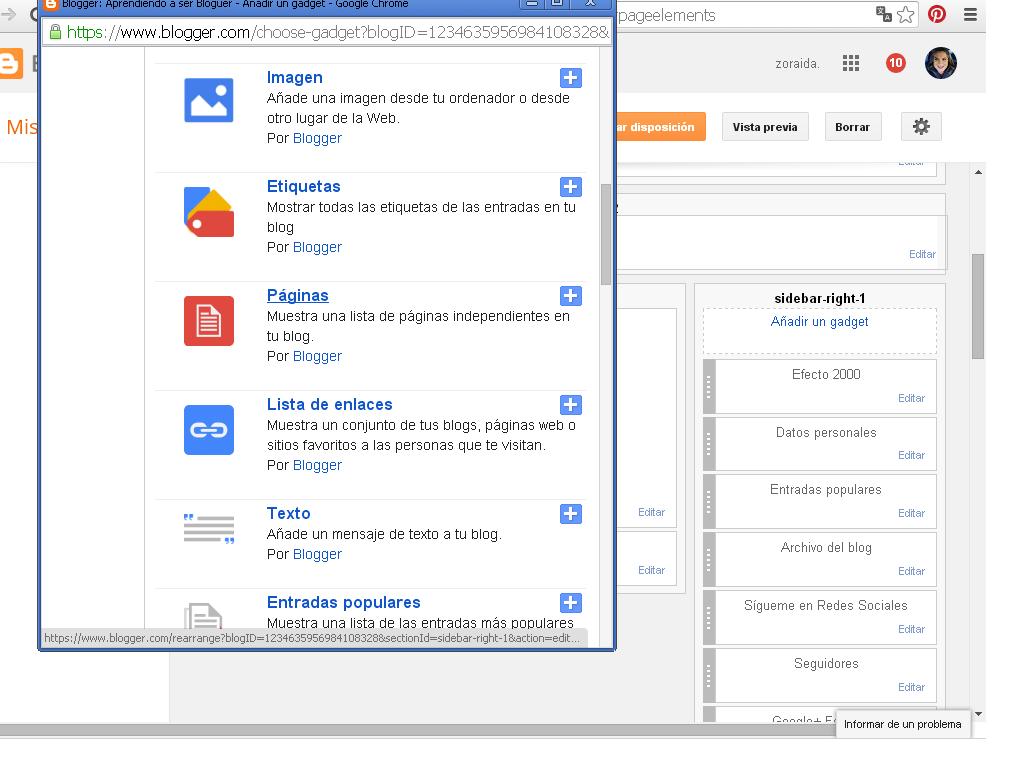Grab the drag handle of Efecto 2000 gadget
Screen dimensions: 1024x768
pos(709,387)
